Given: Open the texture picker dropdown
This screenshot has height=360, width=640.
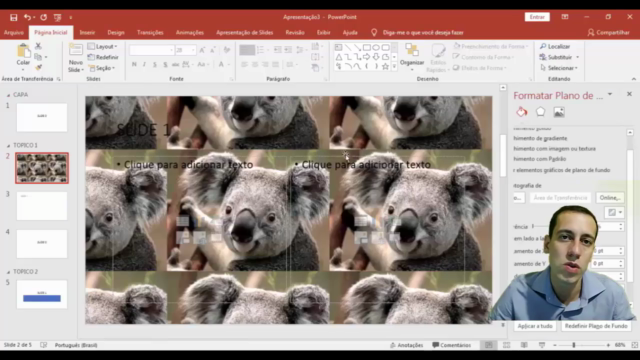Looking at the screenshot, I should tap(614, 212).
